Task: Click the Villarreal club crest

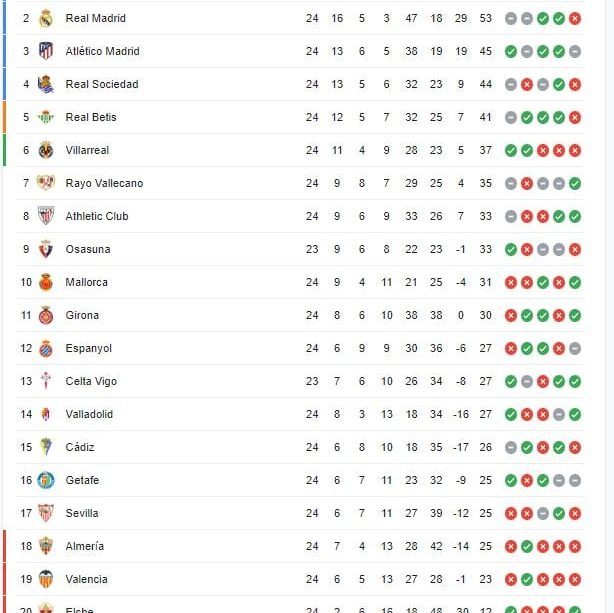Action: (x=46, y=150)
